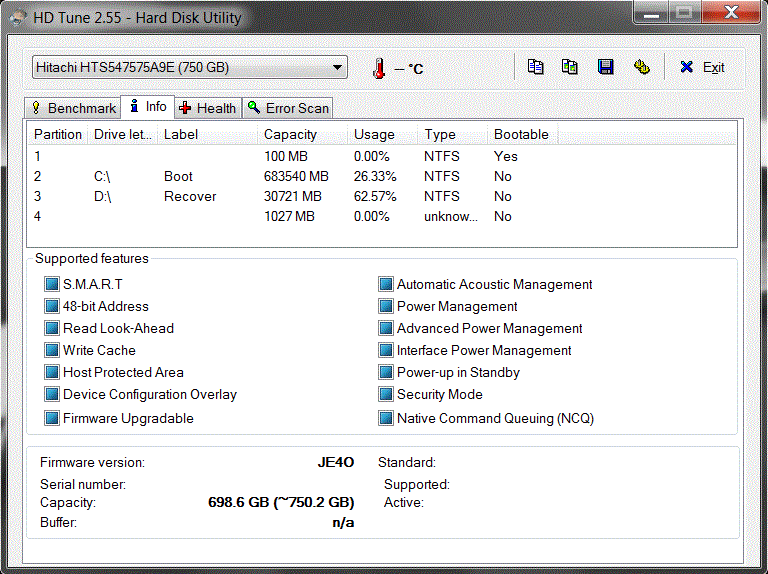Save screenshot floppy disk icon
The width and height of the screenshot is (768, 574).
[x=605, y=67]
